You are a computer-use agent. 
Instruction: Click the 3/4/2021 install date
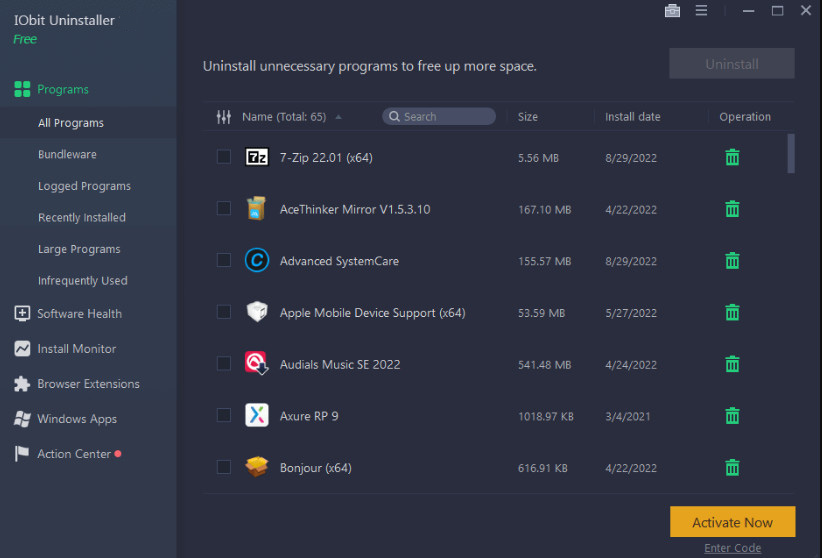628,416
